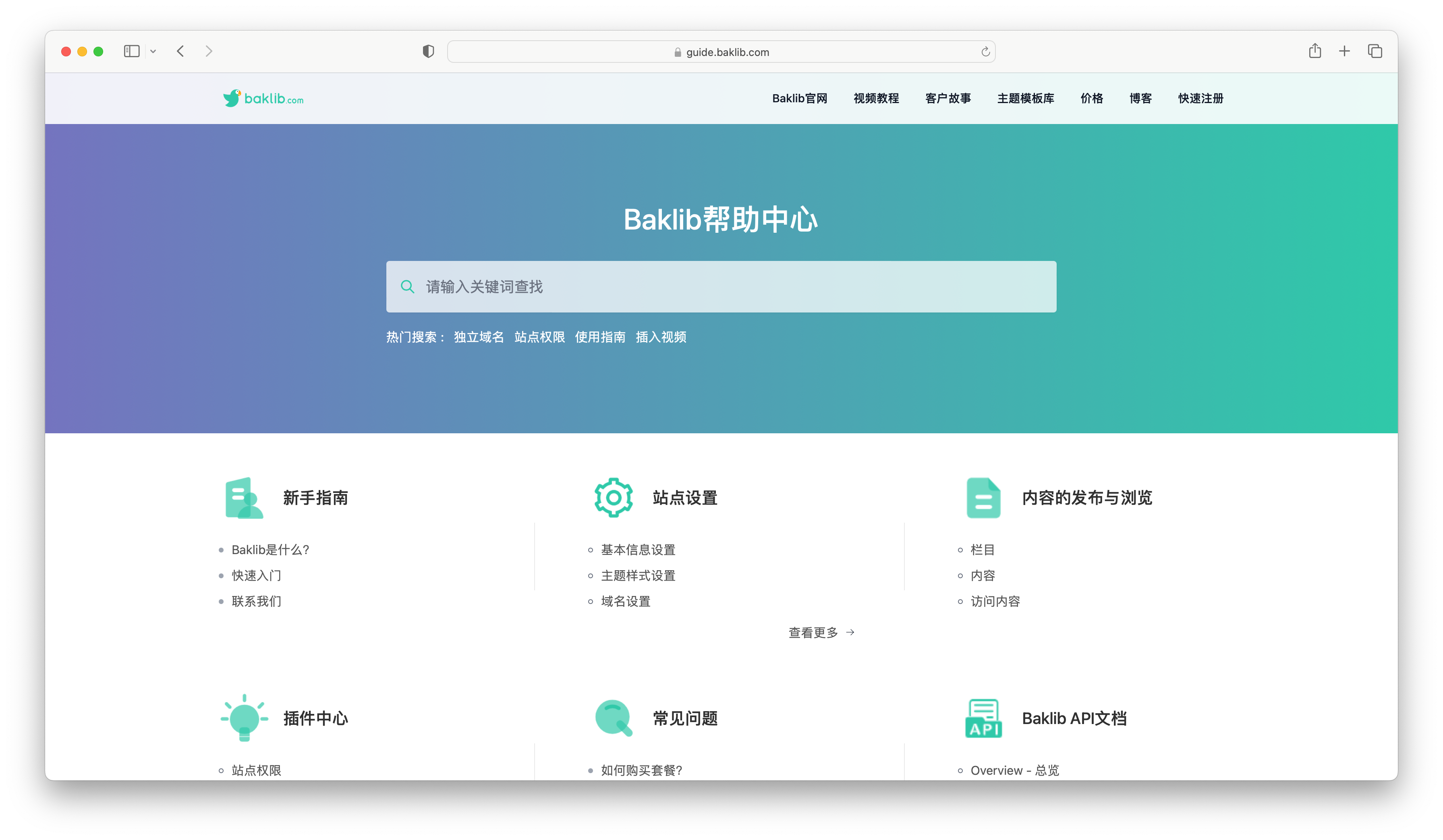
Task: Open the 新手指南 heading
Action: (315, 498)
